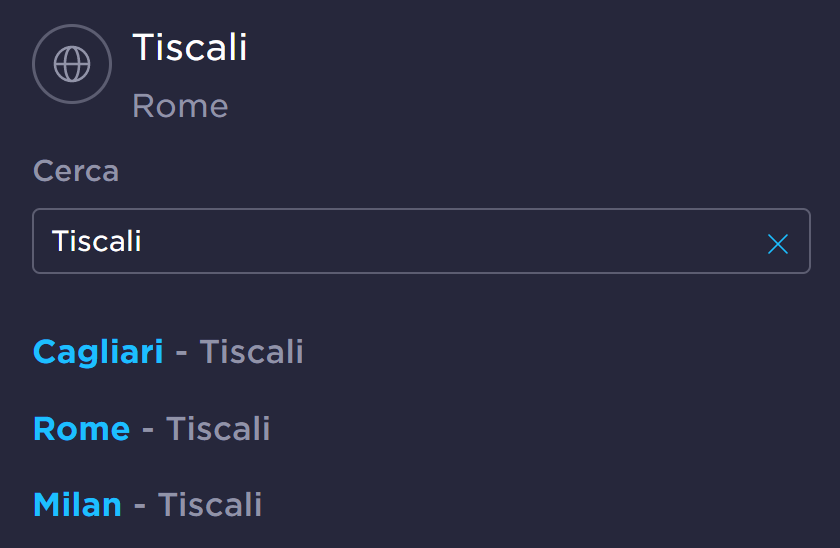Click the dash separator in the Milan row

coord(140,506)
